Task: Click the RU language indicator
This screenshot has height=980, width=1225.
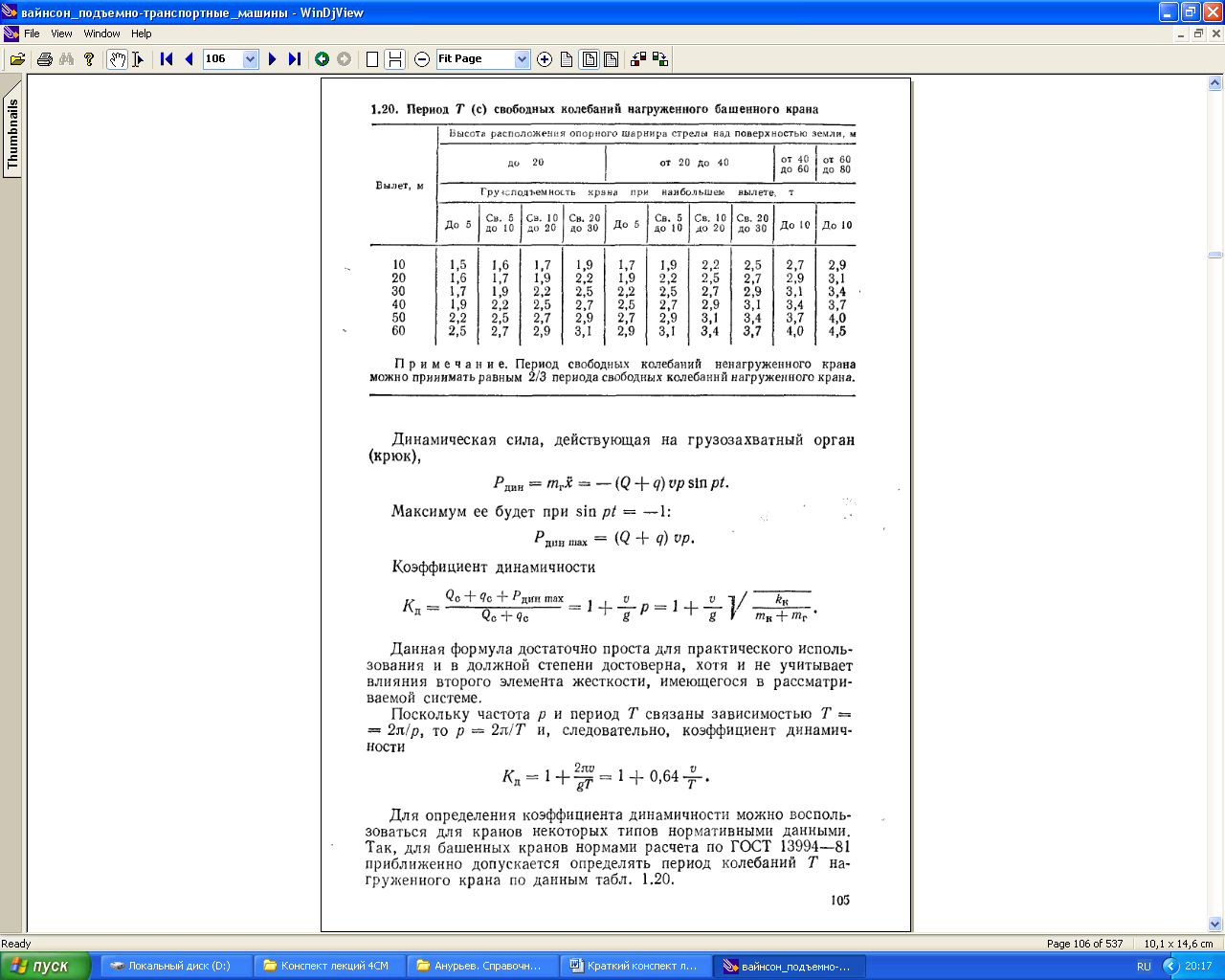Action: tap(1144, 967)
